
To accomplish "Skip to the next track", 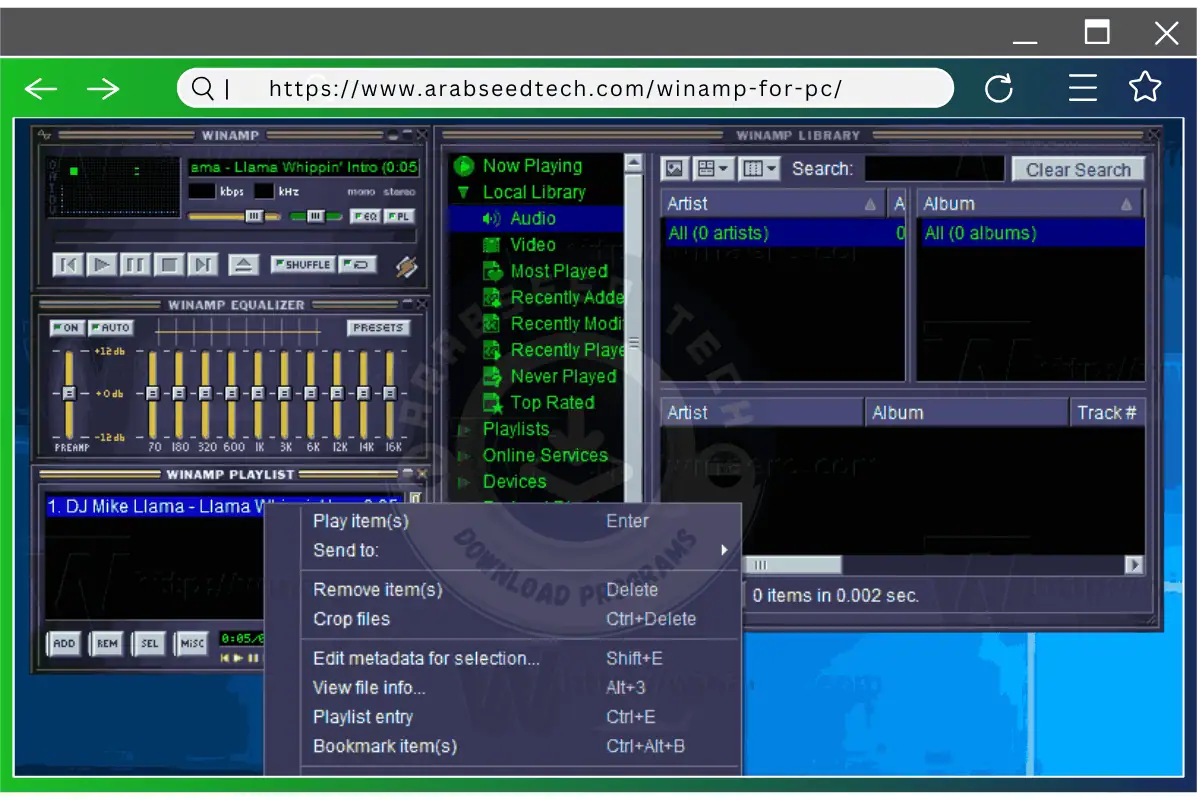I will pyautogui.click(x=204, y=264).
